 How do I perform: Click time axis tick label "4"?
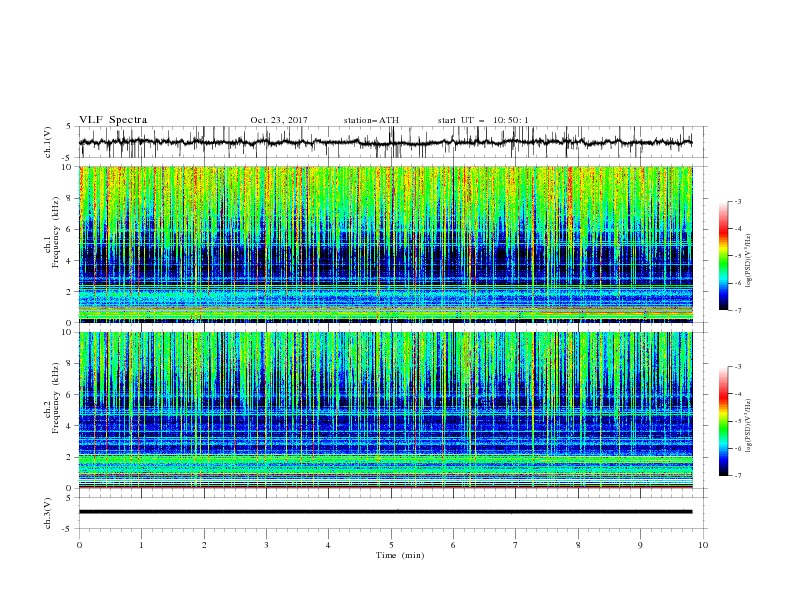coord(329,545)
